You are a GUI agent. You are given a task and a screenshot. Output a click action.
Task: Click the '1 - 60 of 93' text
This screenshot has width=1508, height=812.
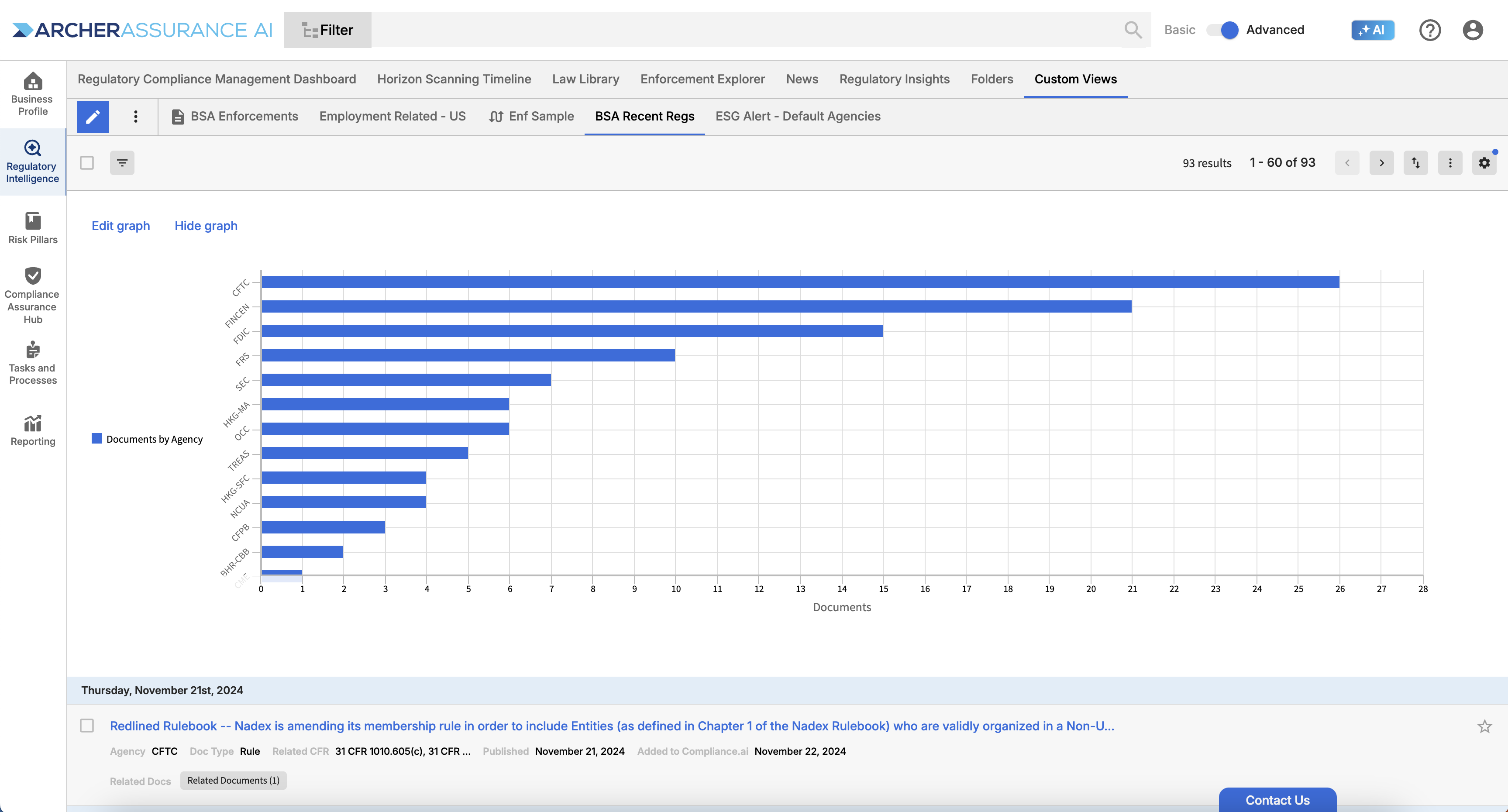pyautogui.click(x=1282, y=163)
